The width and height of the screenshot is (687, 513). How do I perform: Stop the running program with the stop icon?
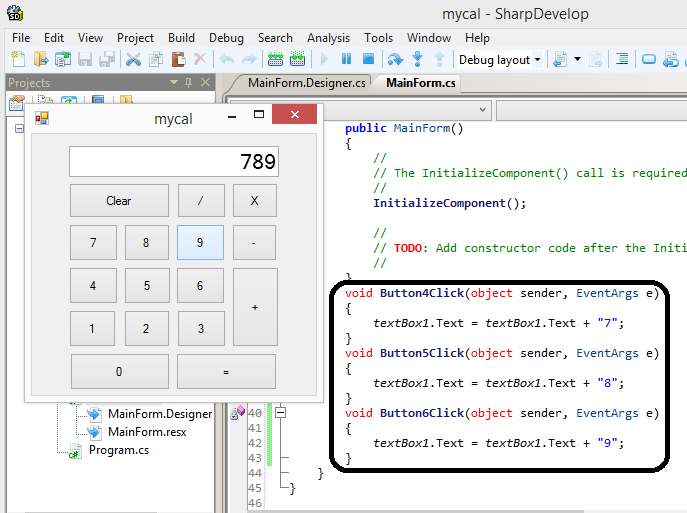pos(368,60)
